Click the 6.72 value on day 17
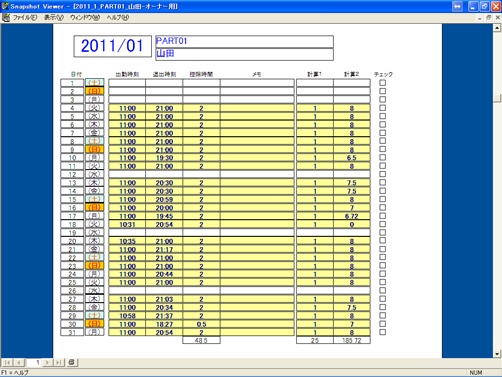 point(352,216)
